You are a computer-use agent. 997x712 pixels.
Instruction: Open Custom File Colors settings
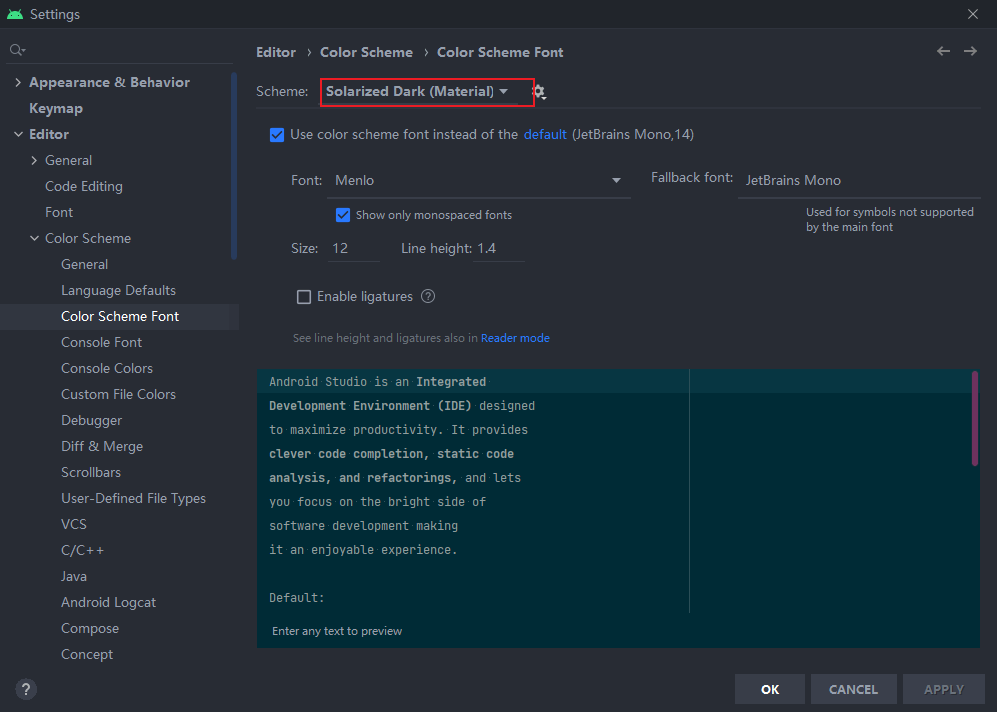pos(118,395)
